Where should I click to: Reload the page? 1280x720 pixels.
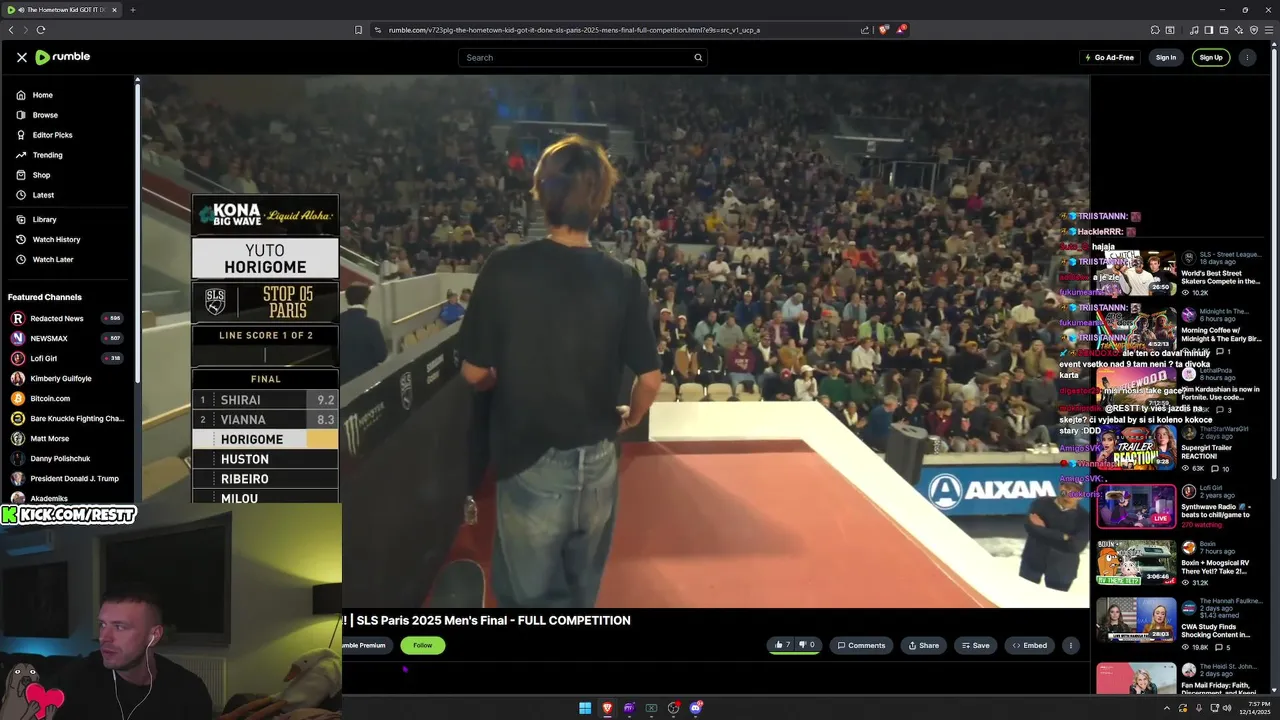(41, 30)
